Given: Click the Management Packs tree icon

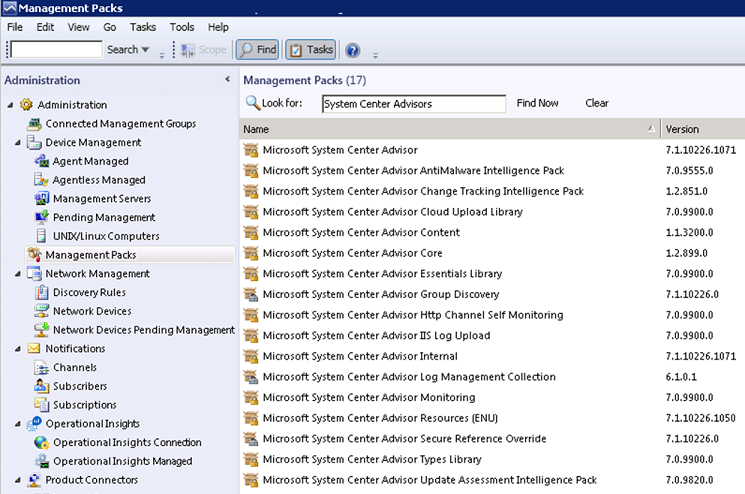Looking at the screenshot, I should tap(34, 255).
